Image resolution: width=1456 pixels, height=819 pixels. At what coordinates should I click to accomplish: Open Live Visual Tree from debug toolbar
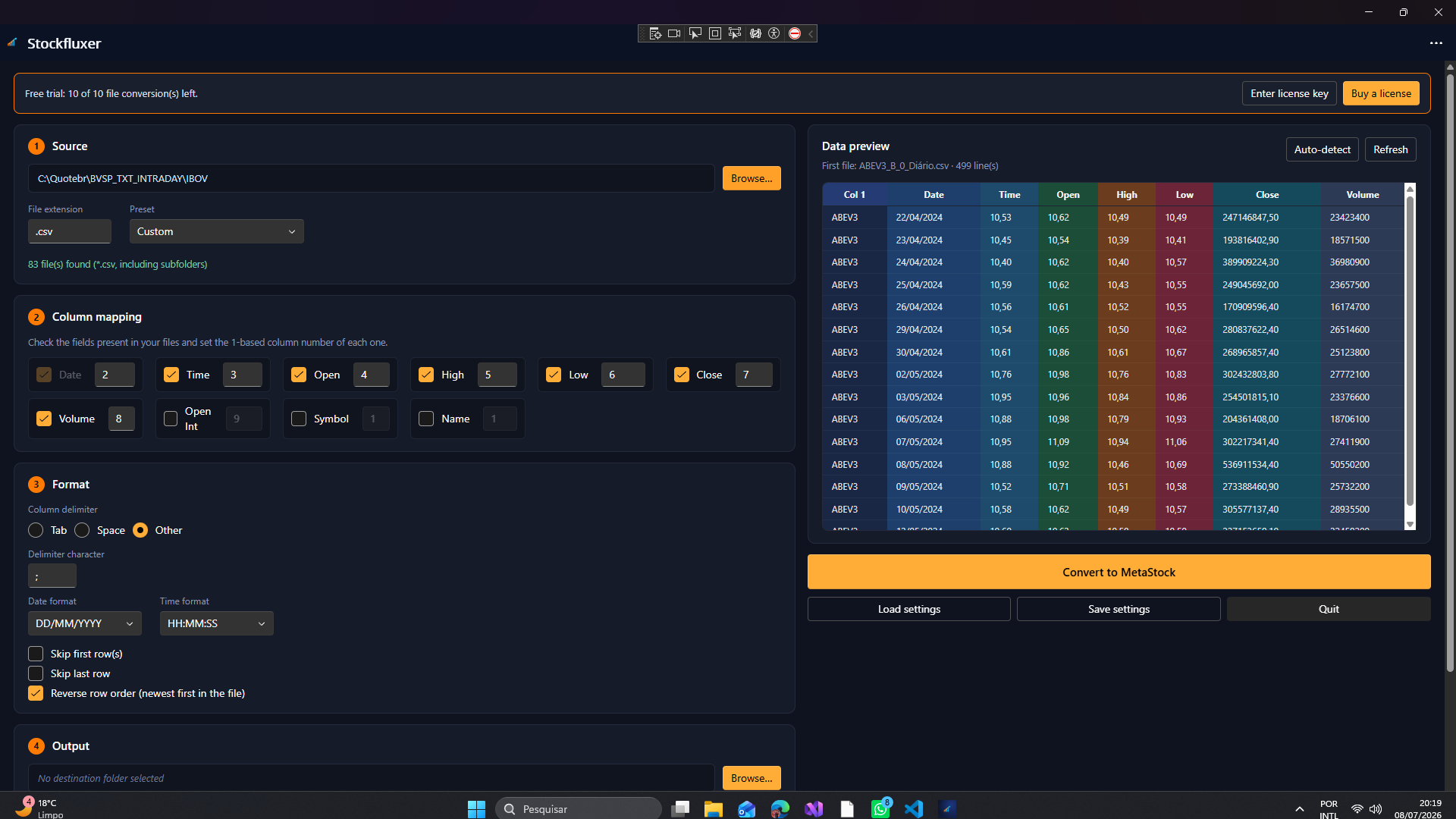pyautogui.click(x=655, y=33)
